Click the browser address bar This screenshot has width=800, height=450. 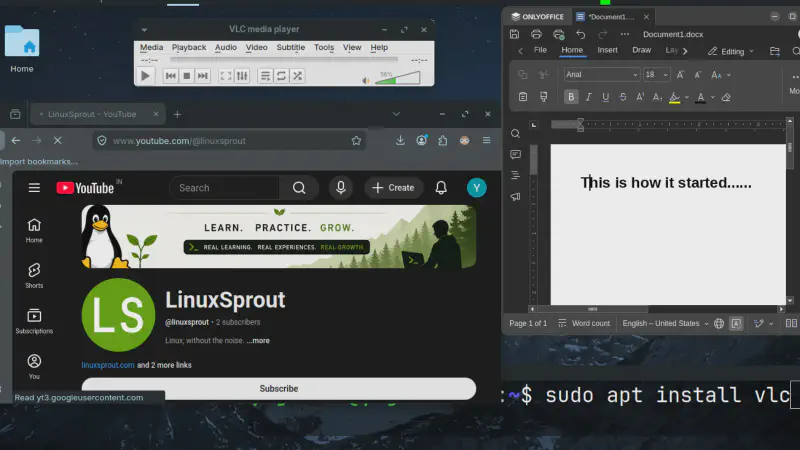pos(230,141)
